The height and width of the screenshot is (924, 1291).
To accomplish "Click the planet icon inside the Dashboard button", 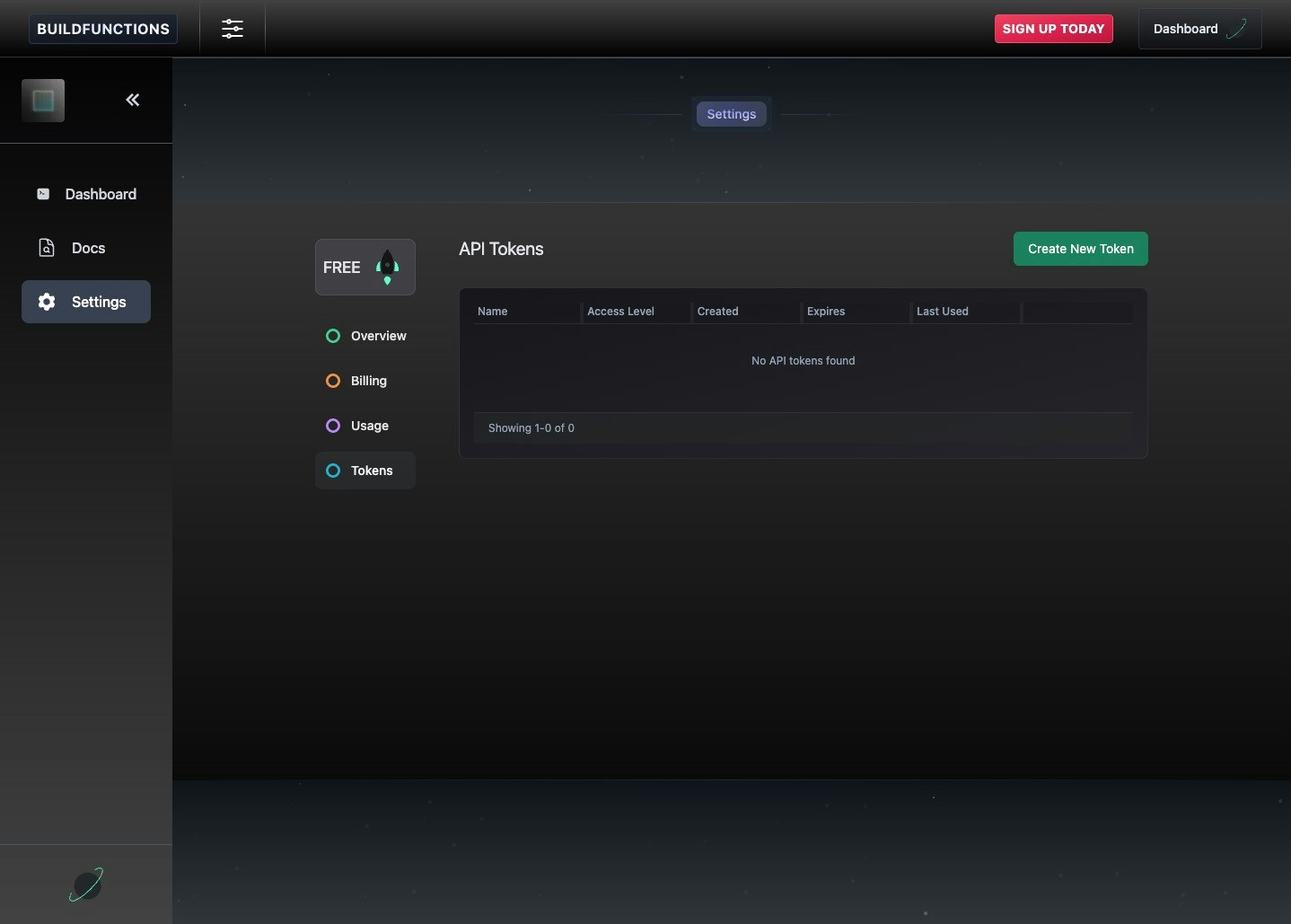I will click(1238, 29).
